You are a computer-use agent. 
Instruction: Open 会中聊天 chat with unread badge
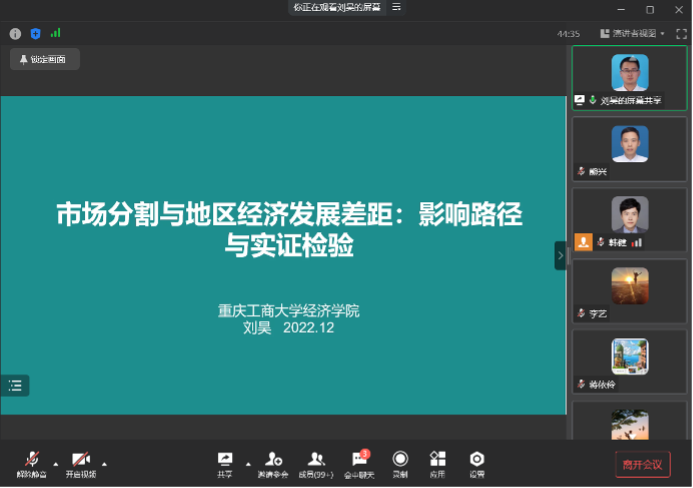click(x=359, y=463)
